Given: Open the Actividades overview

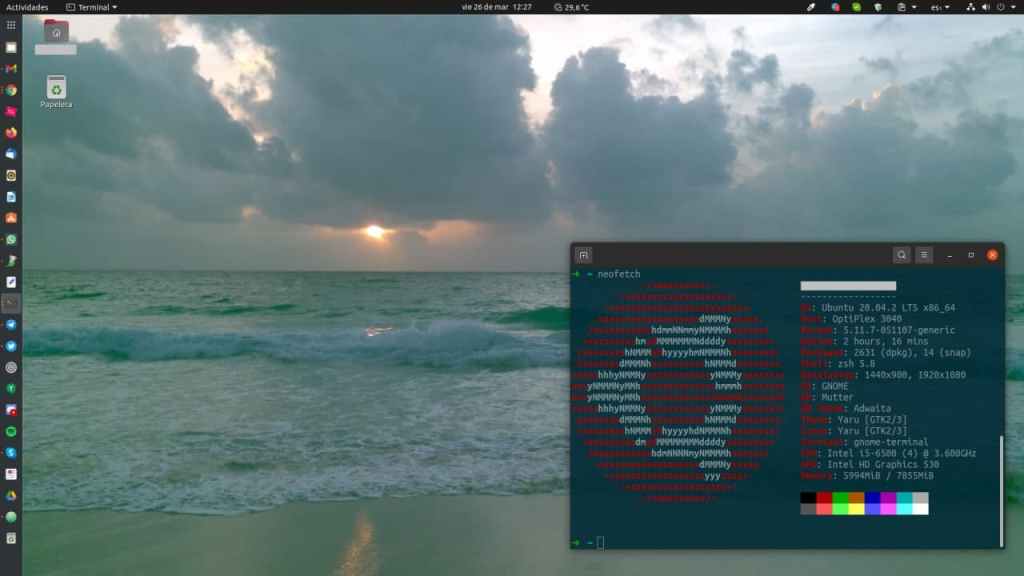Looking at the screenshot, I should click(x=27, y=7).
